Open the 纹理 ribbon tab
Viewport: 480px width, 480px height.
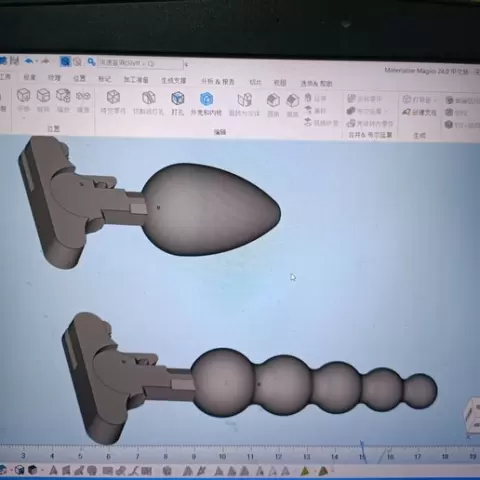[x=54, y=78]
